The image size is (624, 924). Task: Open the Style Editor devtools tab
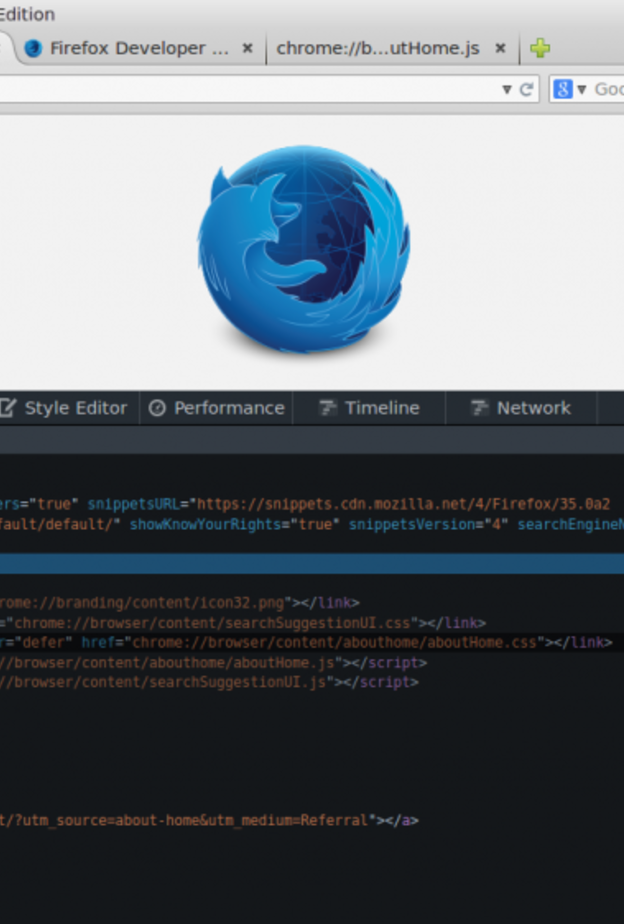66,408
